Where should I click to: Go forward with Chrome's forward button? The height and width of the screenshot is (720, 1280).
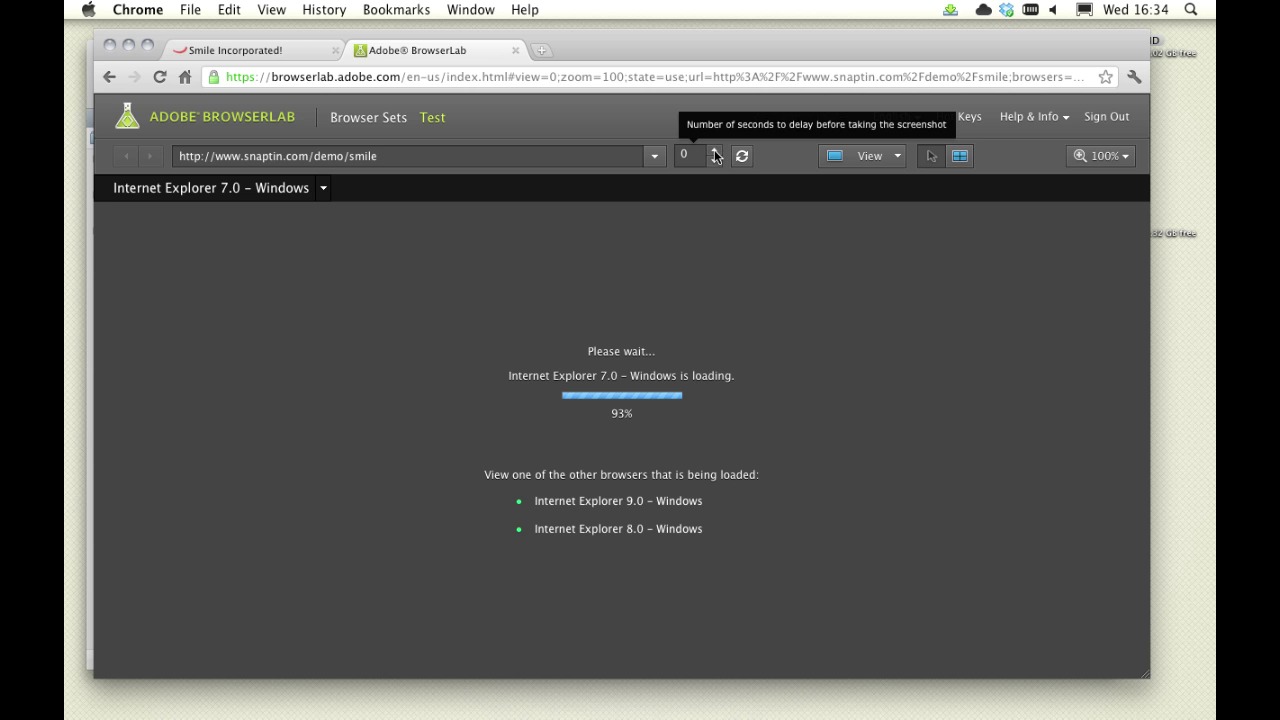135,77
